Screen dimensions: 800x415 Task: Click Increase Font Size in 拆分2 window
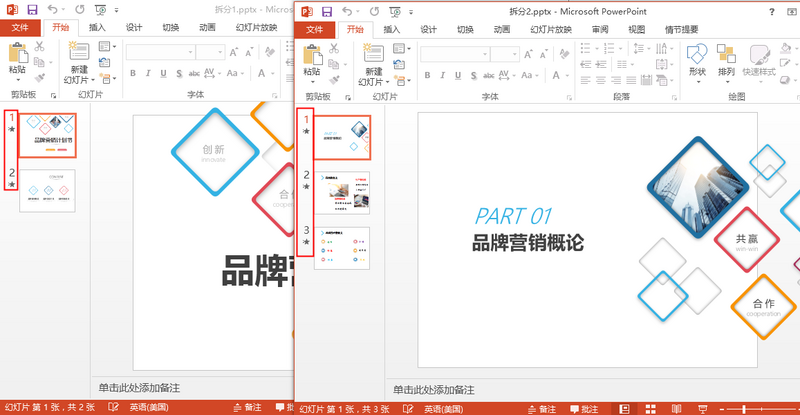pyautogui.click(x=528, y=54)
